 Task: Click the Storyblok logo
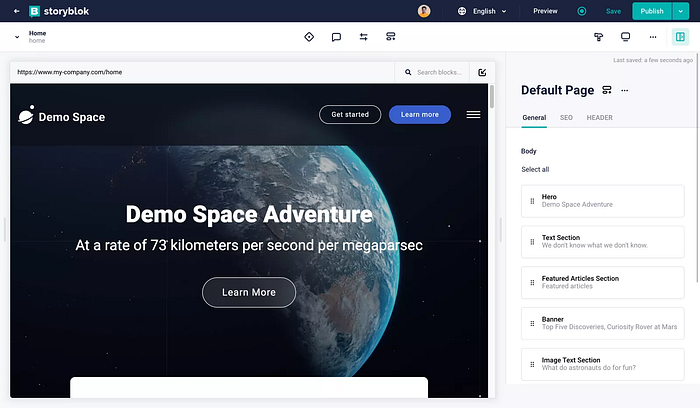point(59,11)
